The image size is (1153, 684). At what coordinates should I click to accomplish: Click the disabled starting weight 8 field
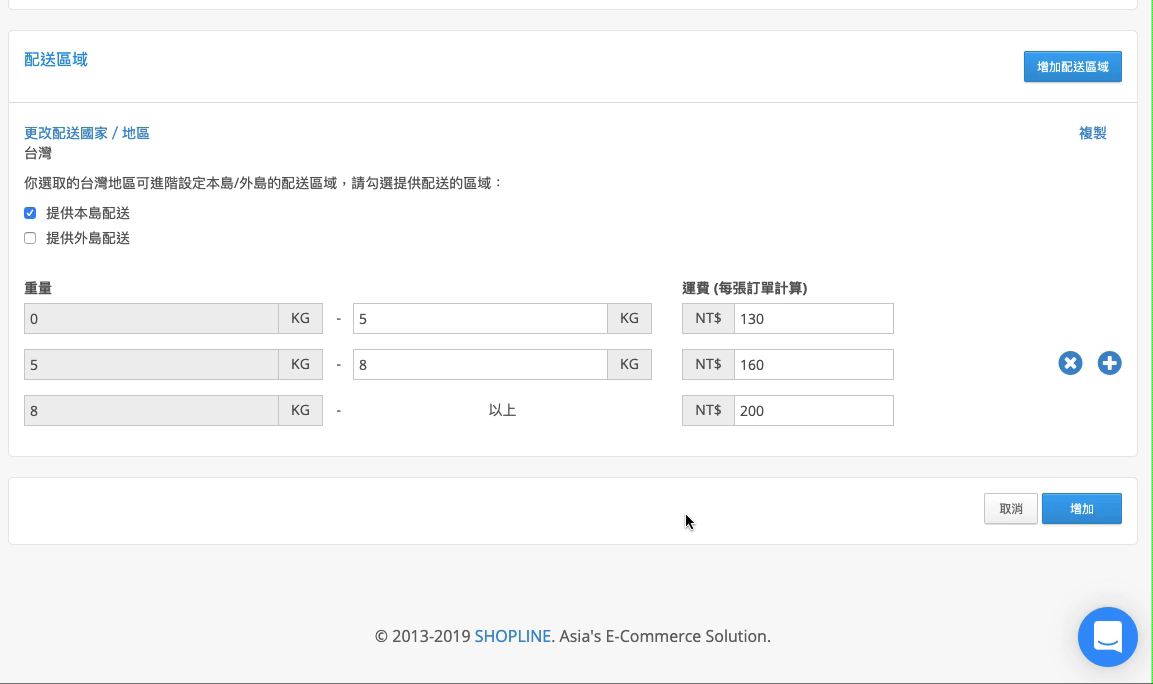coord(151,410)
